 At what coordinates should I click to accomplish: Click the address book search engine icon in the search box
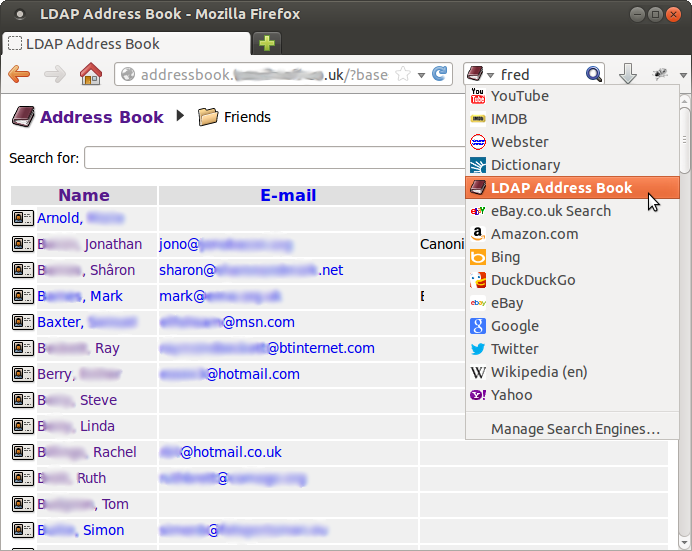475,74
